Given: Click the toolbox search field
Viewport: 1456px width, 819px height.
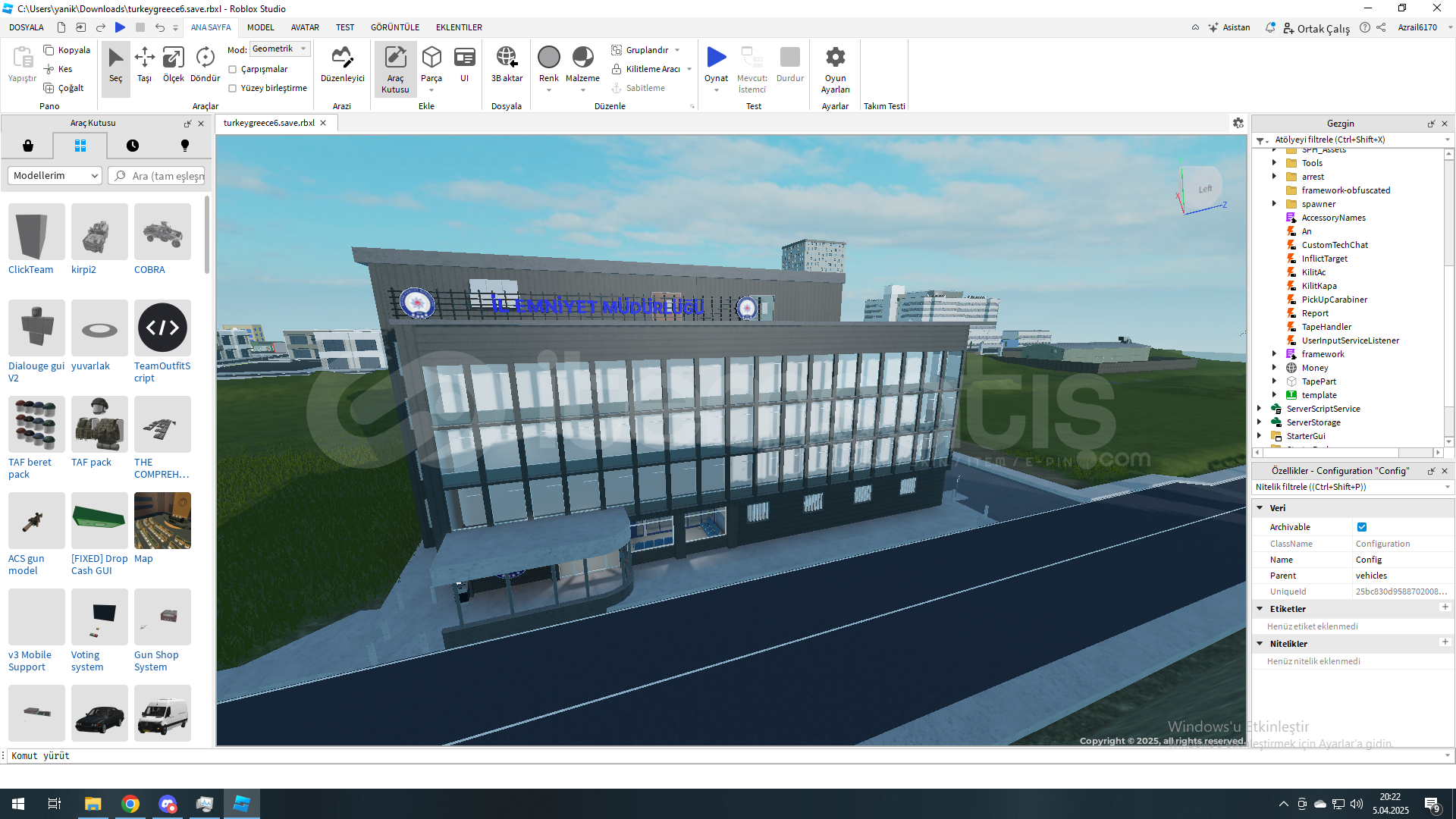Looking at the screenshot, I should click(x=157, y=176).
